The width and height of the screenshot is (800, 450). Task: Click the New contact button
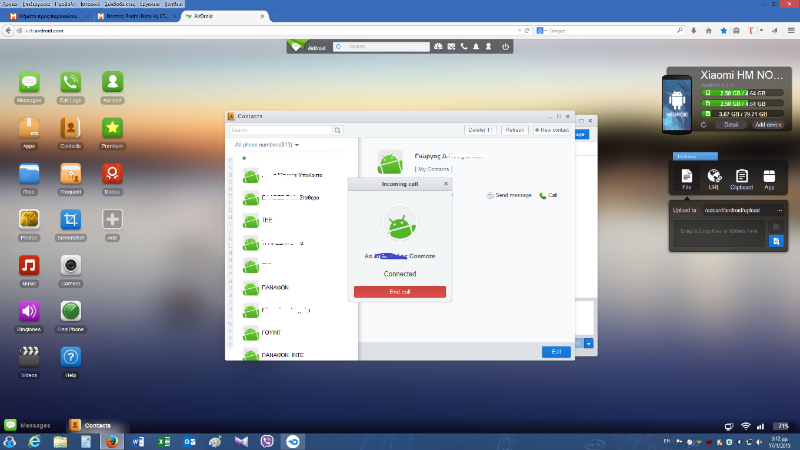click(x=551, y=130)
